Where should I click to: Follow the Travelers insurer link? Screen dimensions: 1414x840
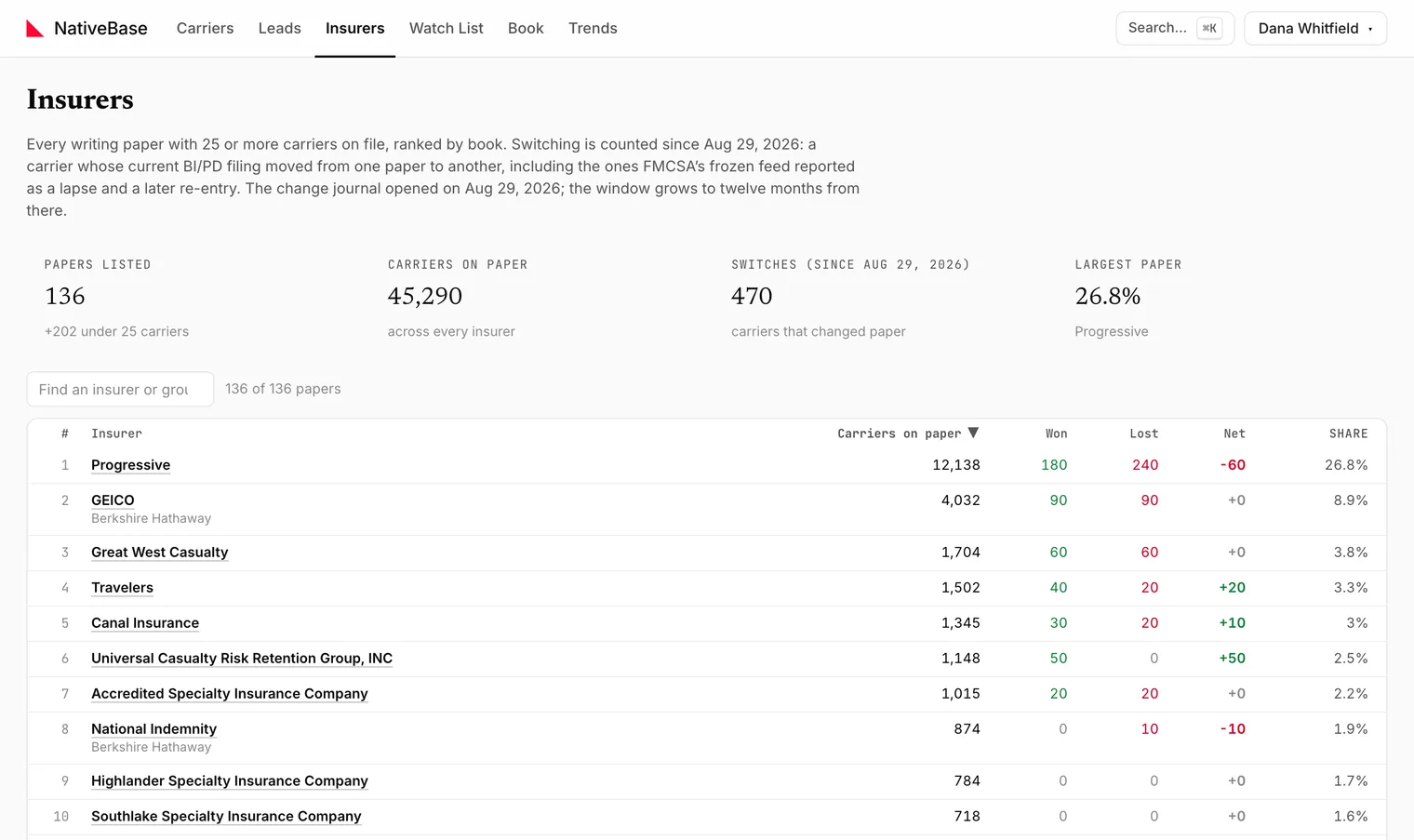[122, 588]
